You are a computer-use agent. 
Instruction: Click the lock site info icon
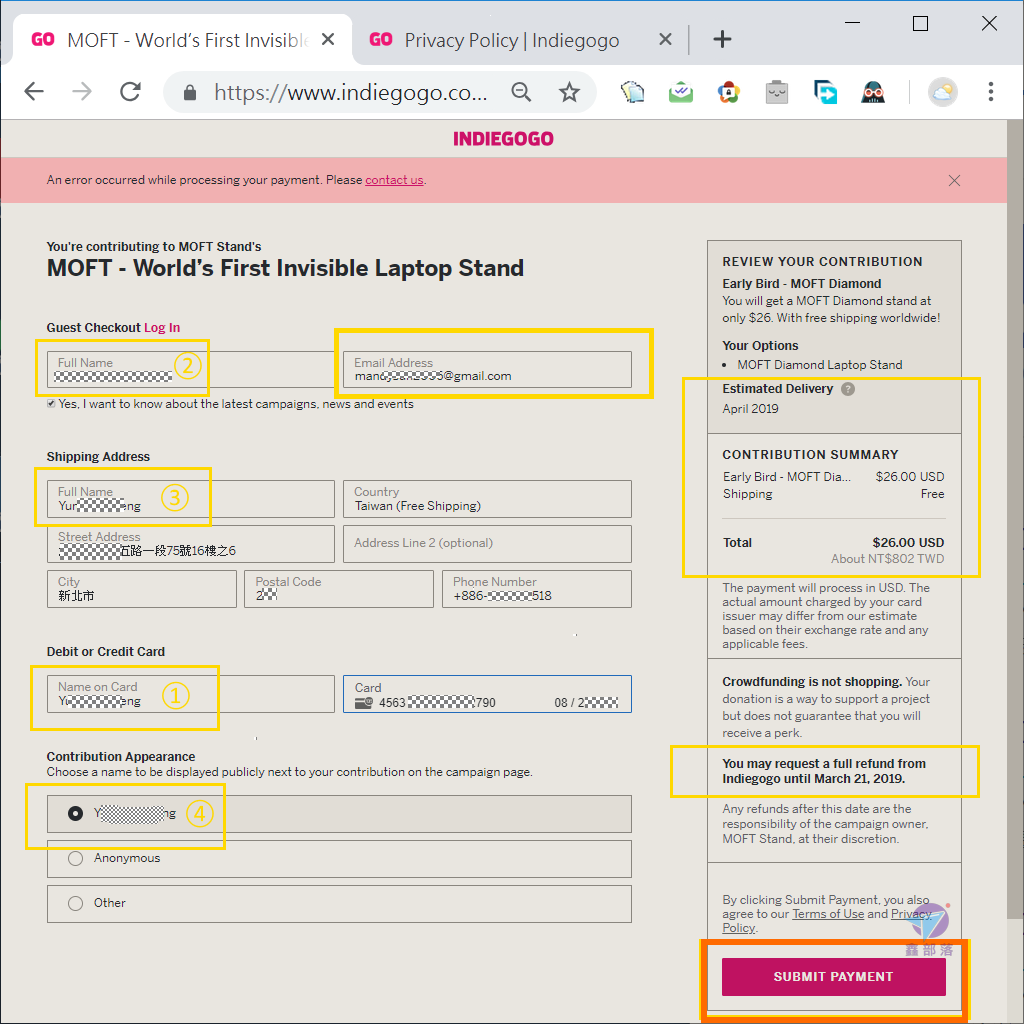(189, 93)
